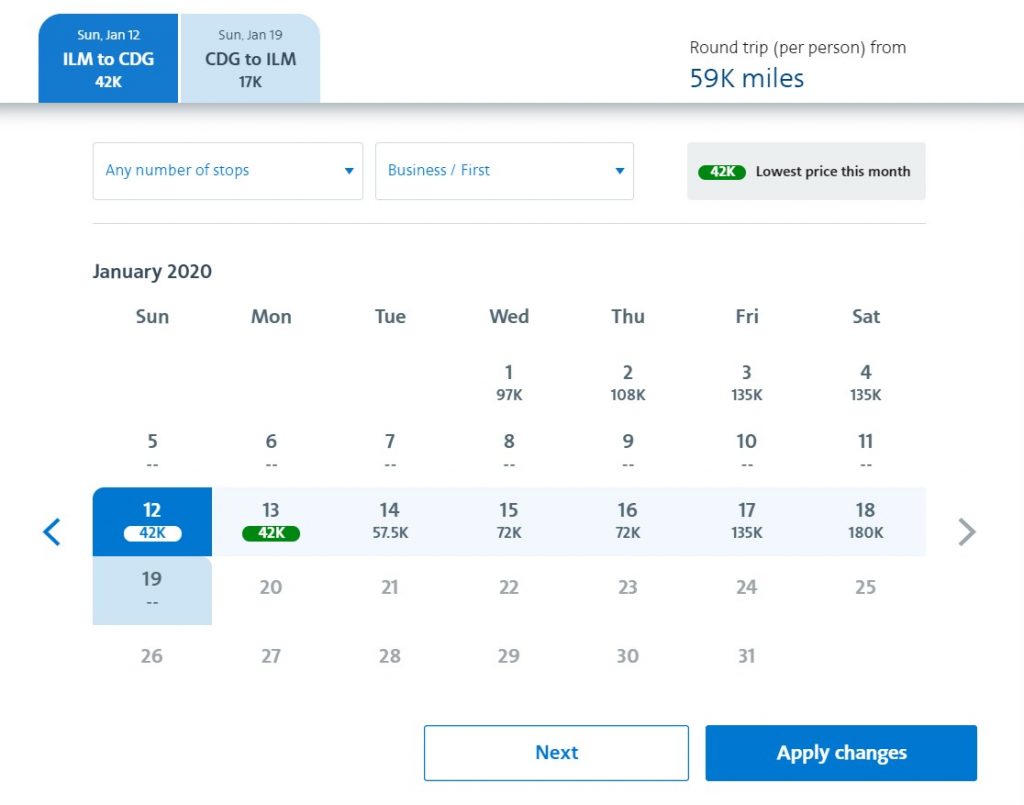
Task: Advance to next month arrow
Action: coord(966,532)
